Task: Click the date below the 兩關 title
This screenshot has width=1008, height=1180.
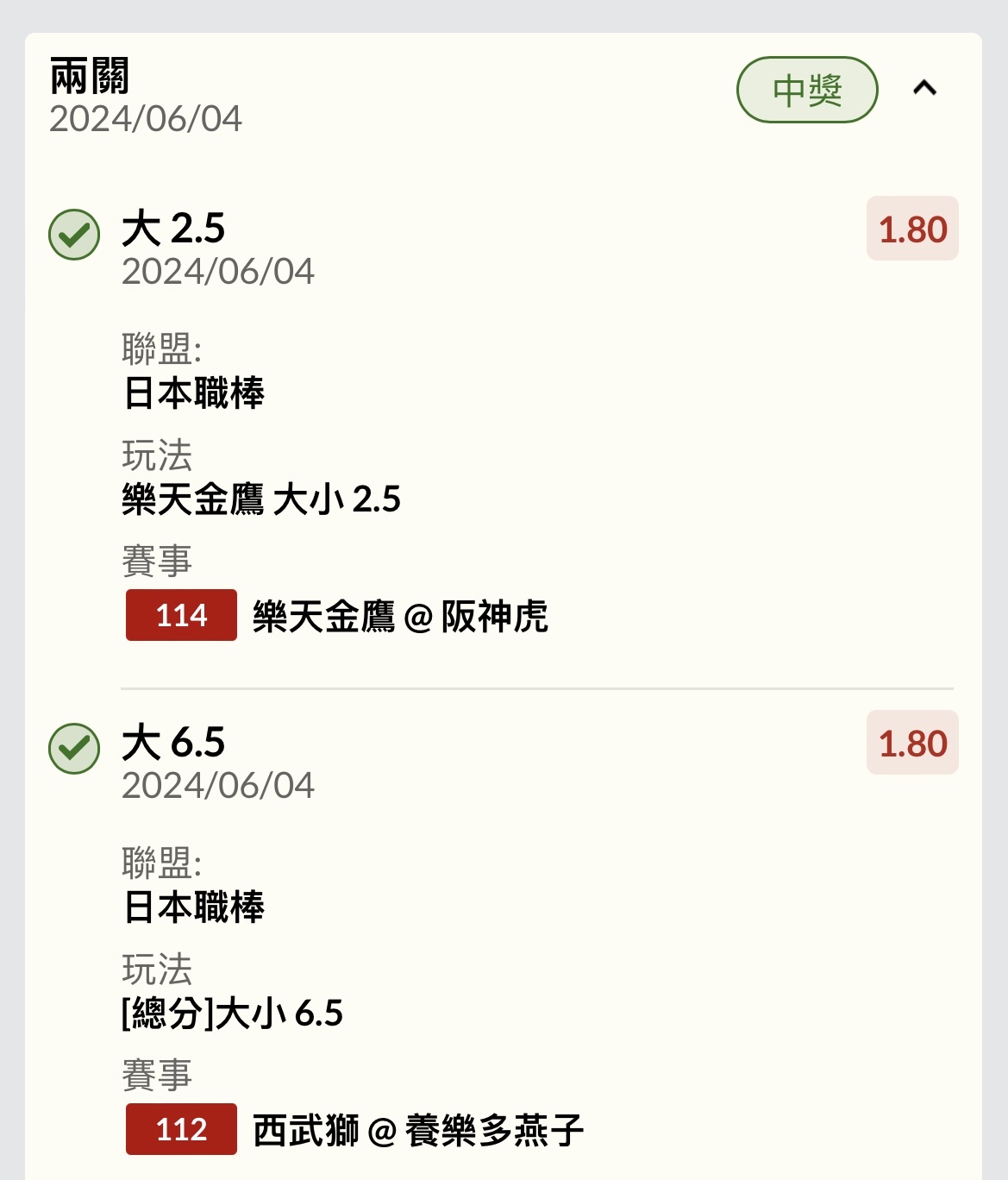Action: coord(146,119)
